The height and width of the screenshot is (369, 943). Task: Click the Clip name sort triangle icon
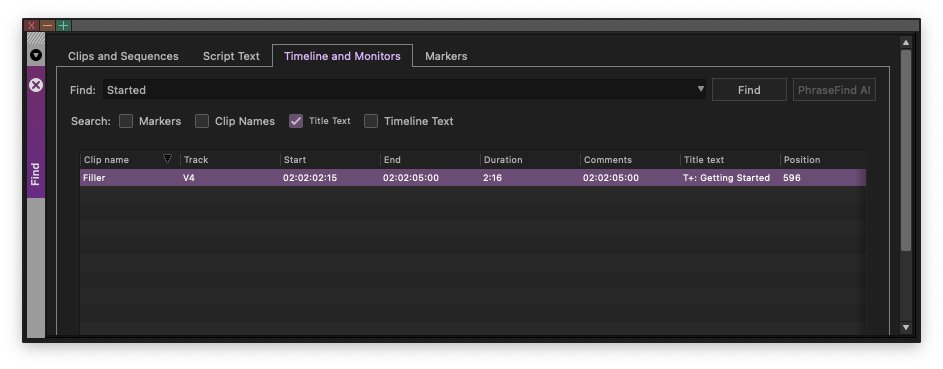click(x=168, y=159)
